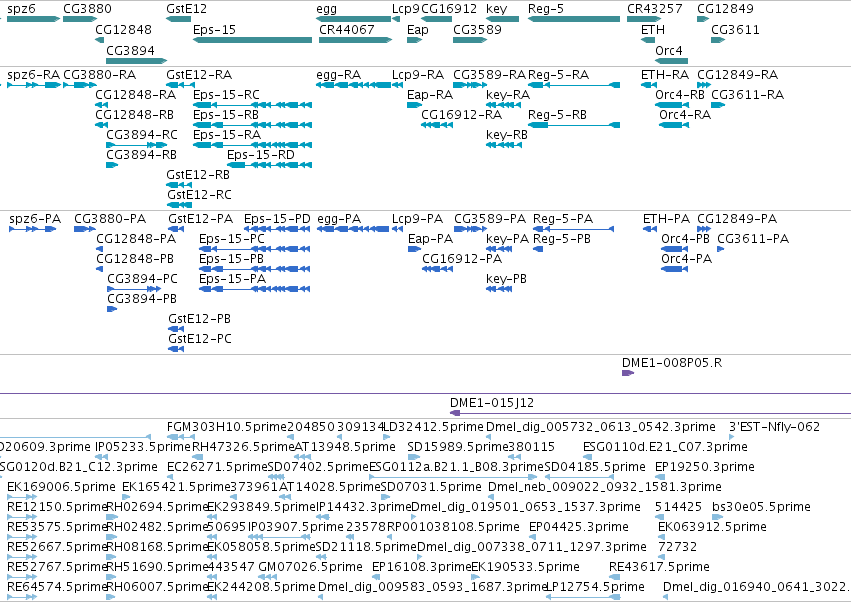Open the CG3611 gene label
This screenshot has height=602, width=851.
(735, 29)
